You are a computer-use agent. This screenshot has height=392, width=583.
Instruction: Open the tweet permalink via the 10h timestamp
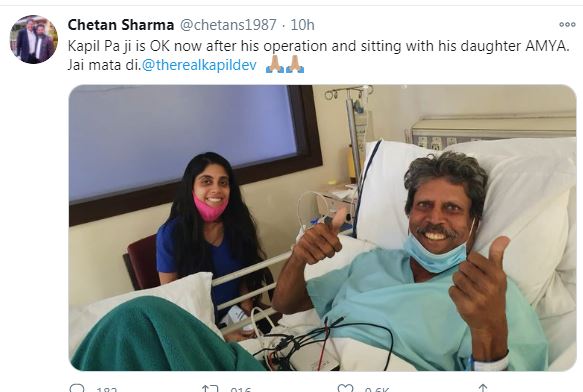click(302, 25)
